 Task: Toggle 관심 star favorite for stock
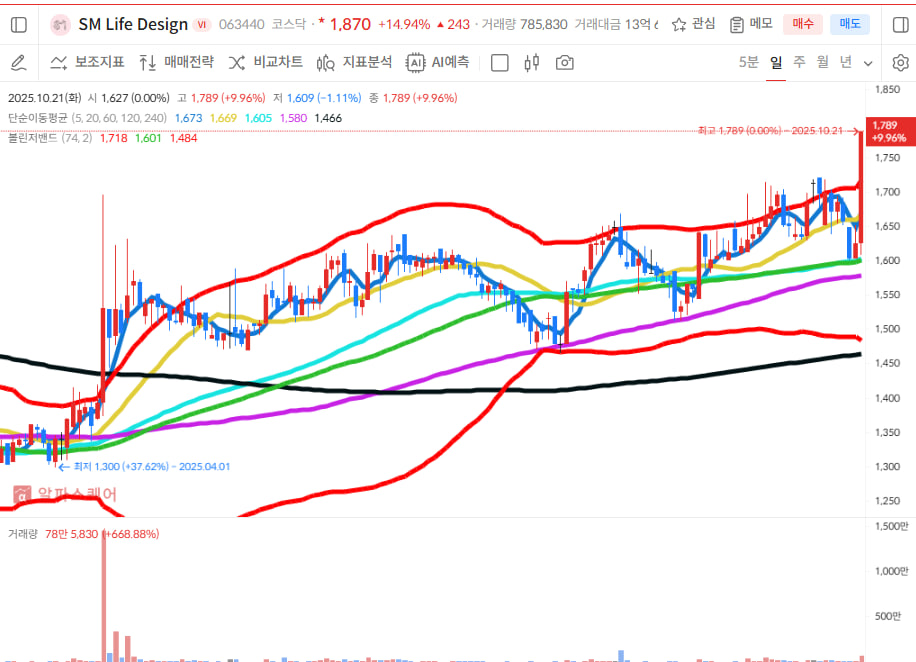click(x=693, y=24)
